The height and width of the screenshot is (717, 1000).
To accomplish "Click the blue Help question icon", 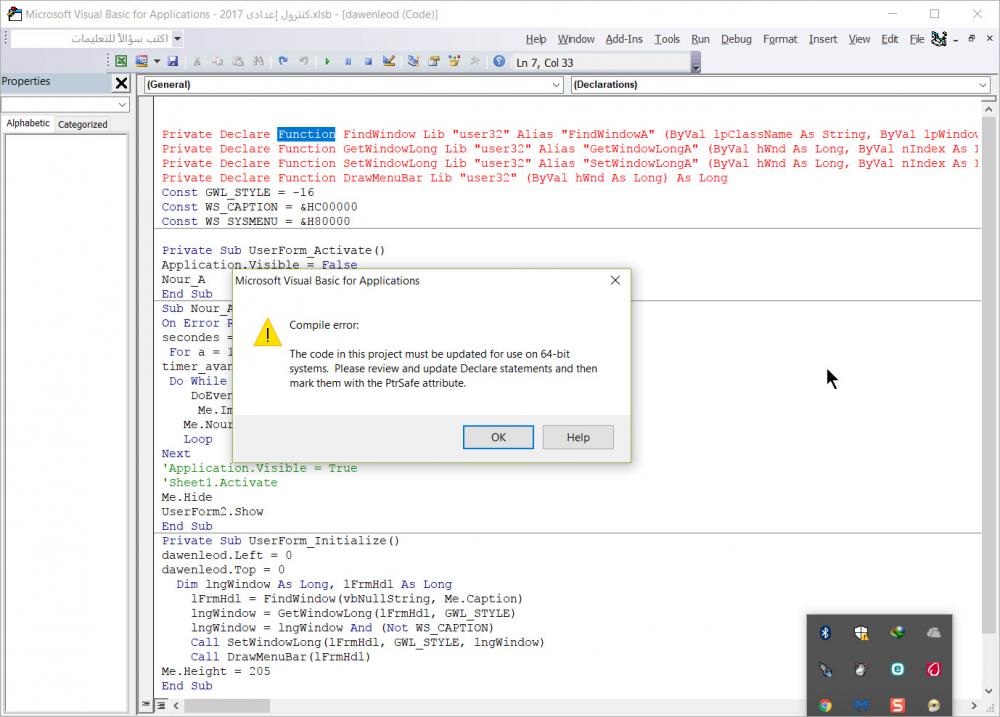I will click(499, 61).
